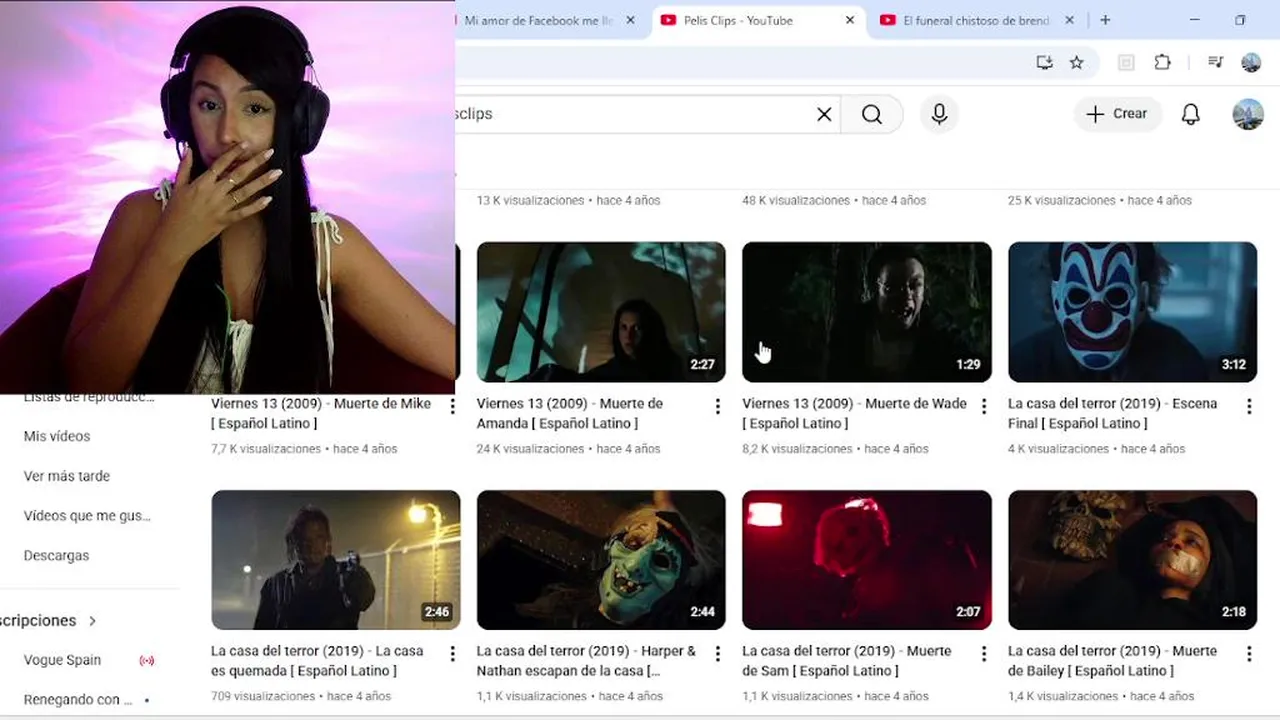Open the Crear menu button
Screen dimensions: 1280x720
pyautogui.click(x=1118, y=114)
